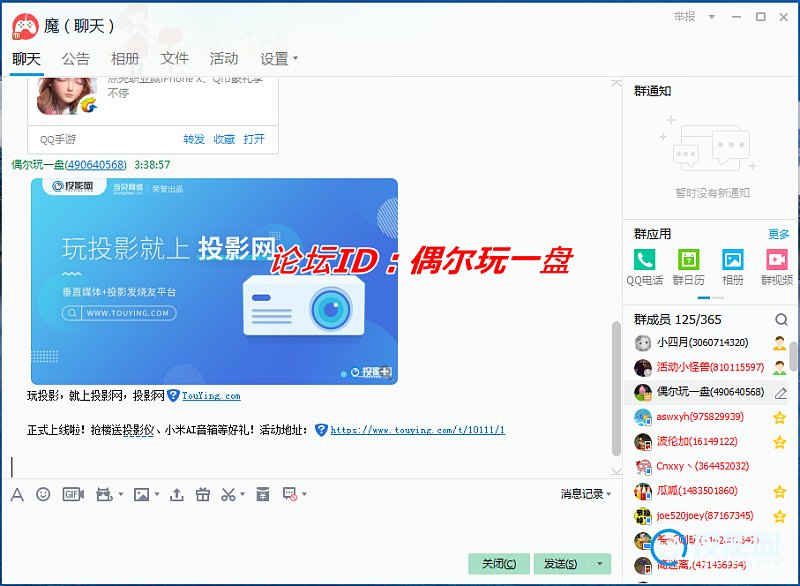800x586 pixels.
Task: Click the star badge next to 波伦加
Action: point(779,442)
